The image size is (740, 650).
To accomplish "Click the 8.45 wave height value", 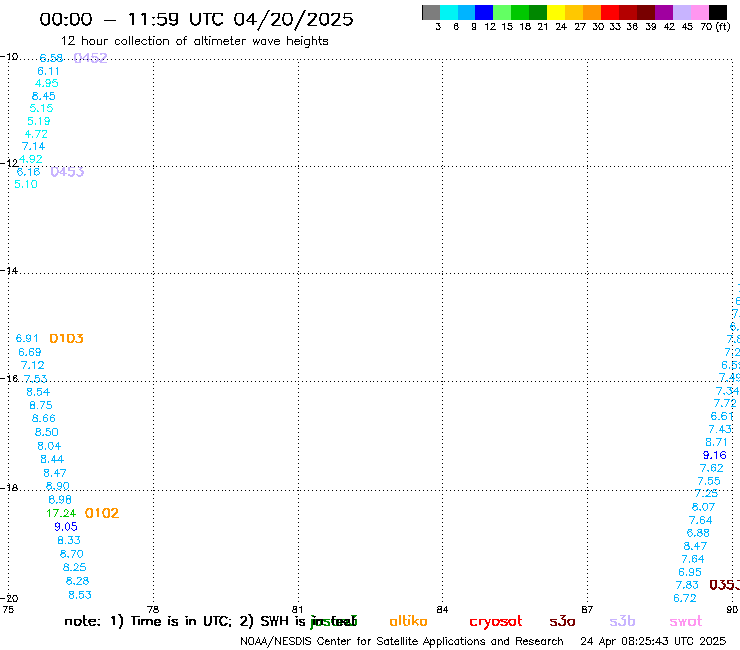I will pyautogui.click(x=43, y=96).
